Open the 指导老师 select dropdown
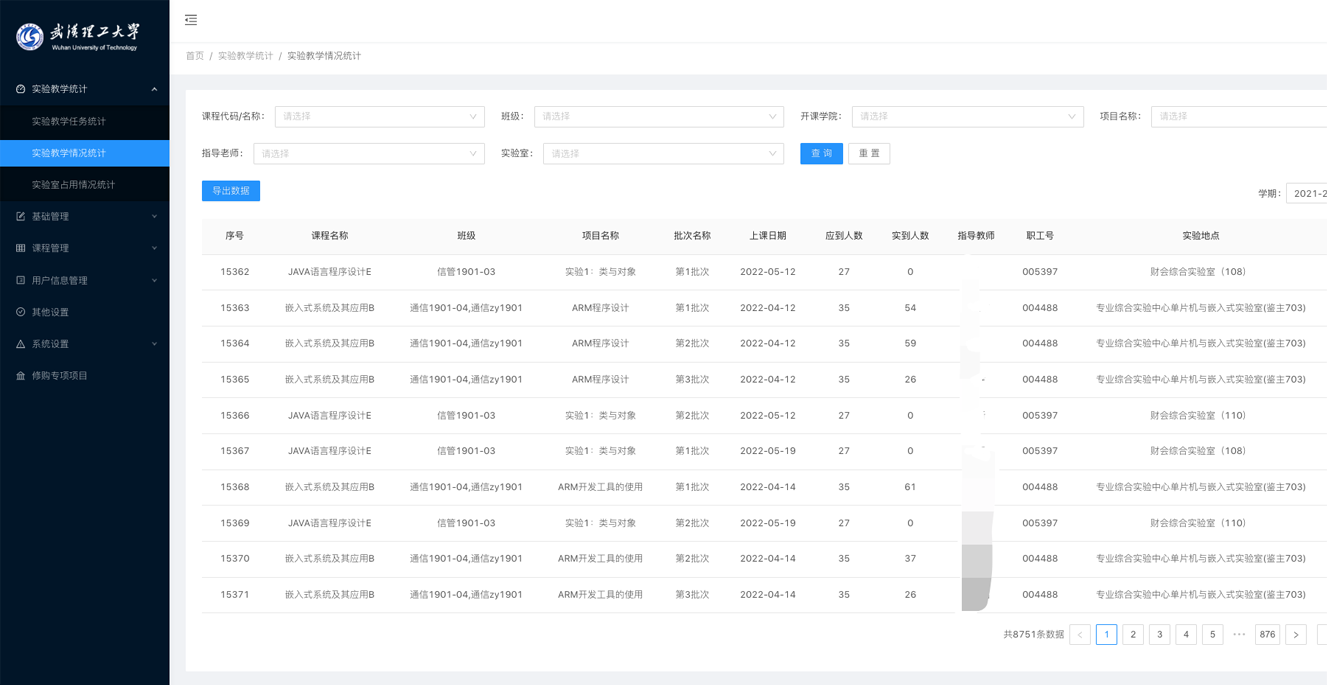 pos(369,153)
